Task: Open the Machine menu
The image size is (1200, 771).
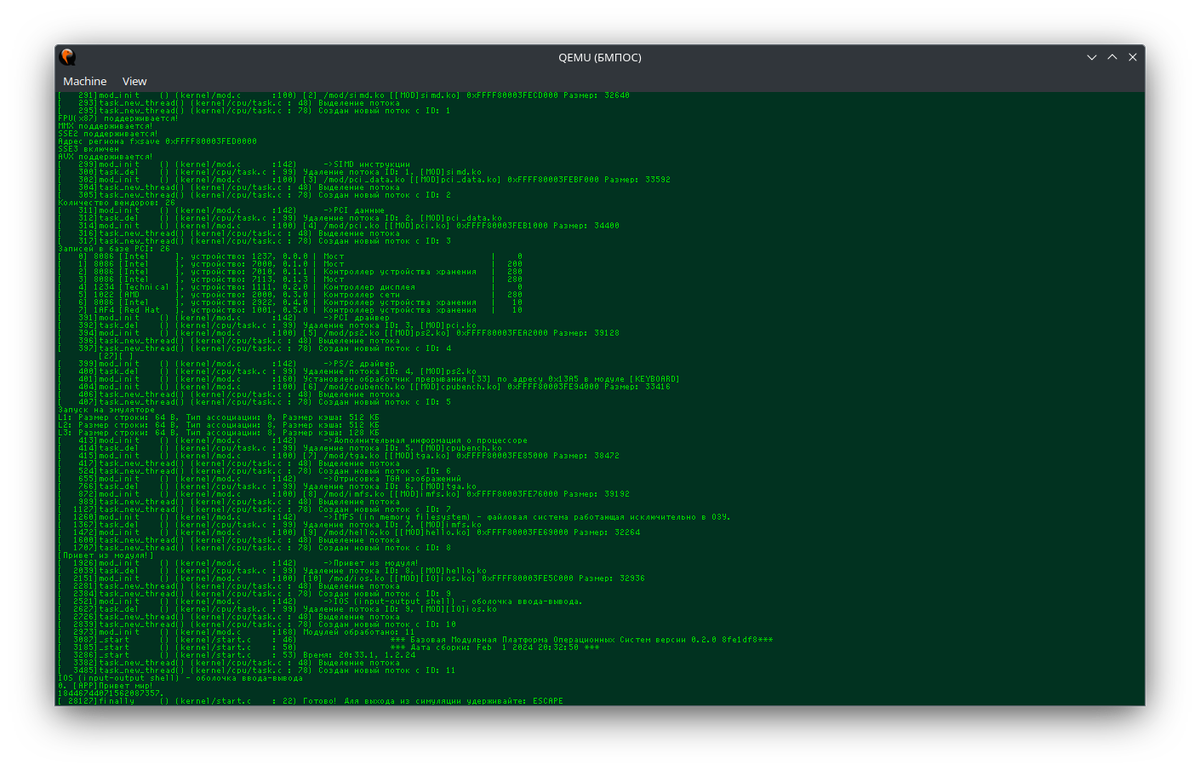Action: (x=84, y=81)
